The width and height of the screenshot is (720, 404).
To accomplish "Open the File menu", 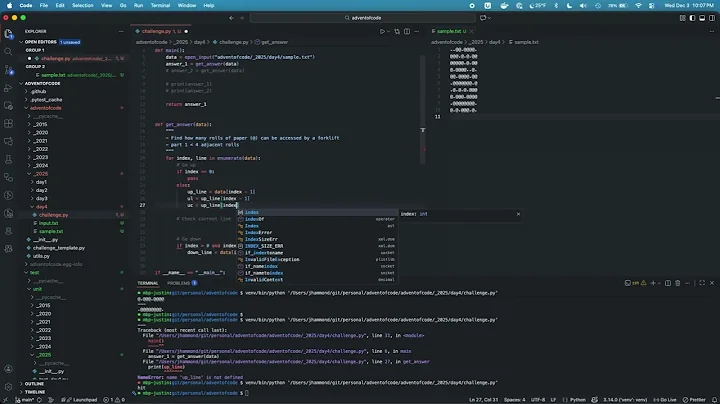I will (44, 6).
